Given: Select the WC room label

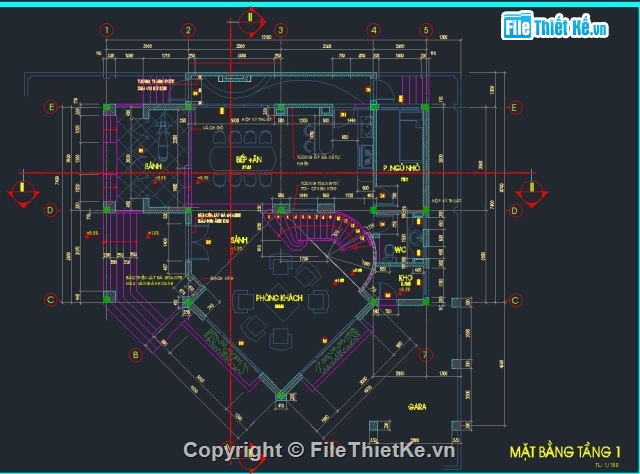Looking at the screenshot, I should tap(400, 249).
